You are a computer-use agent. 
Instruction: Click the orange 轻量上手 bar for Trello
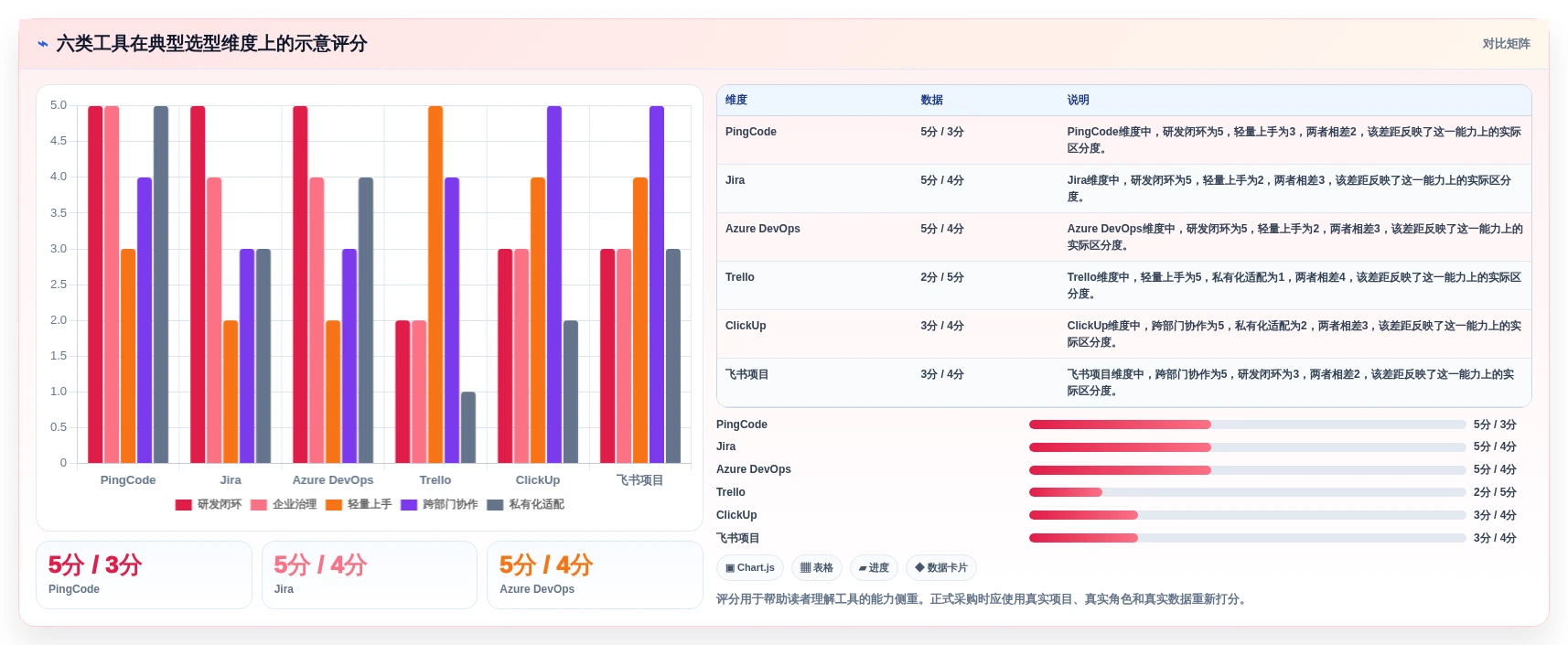click(x=435, y=285)
